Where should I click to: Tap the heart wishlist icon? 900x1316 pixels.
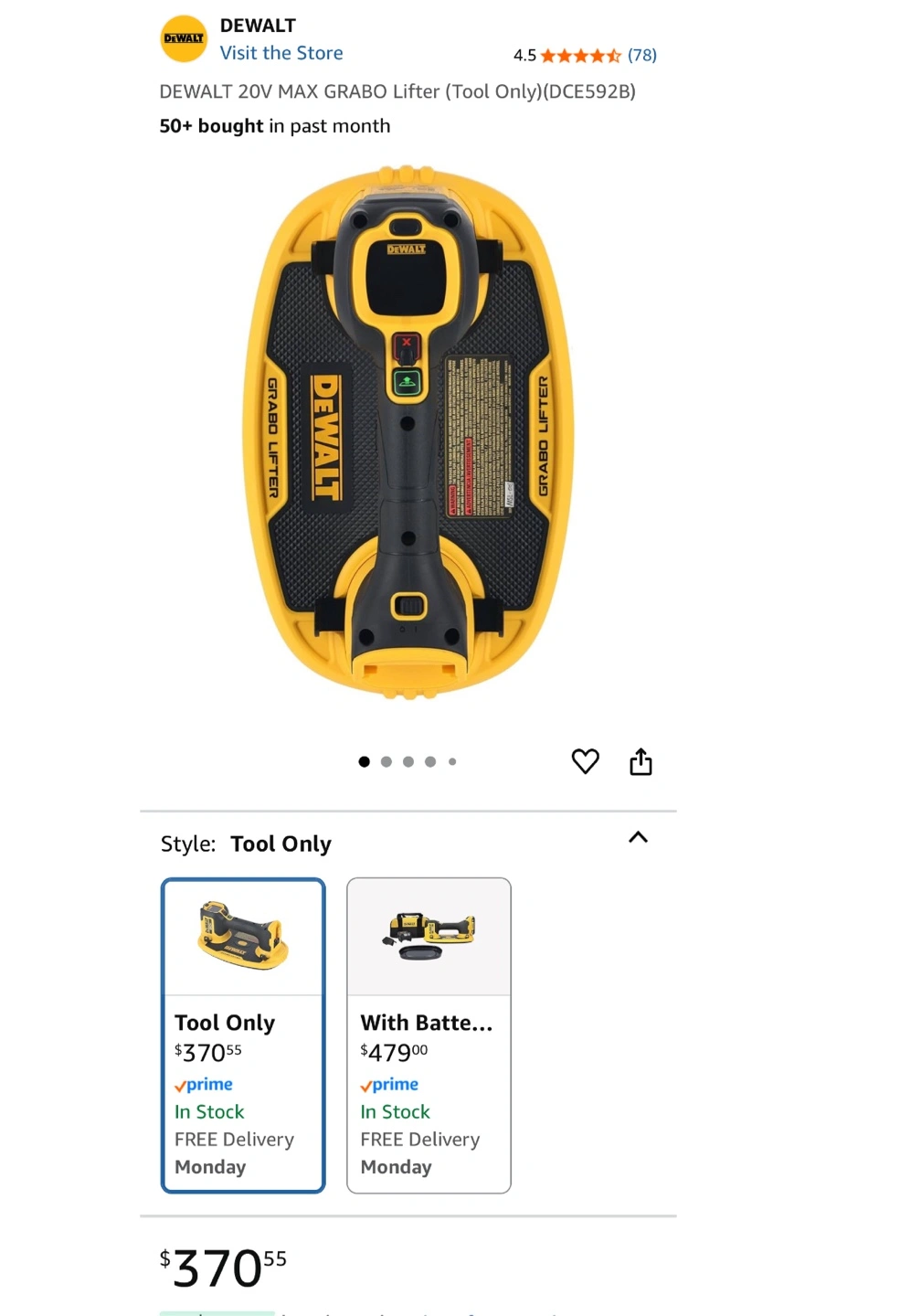coord(585,761)
